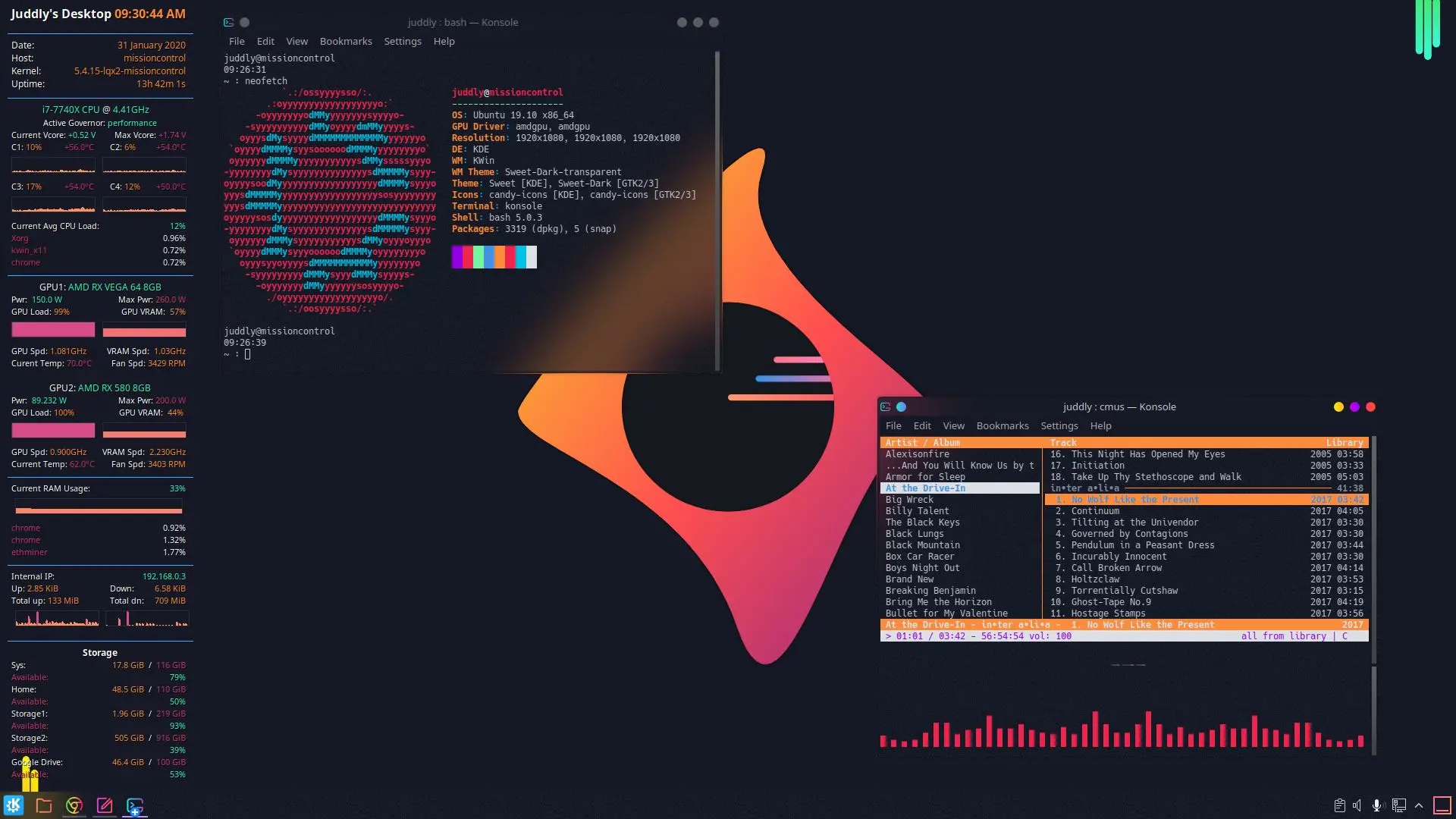Open the speaker volume tray icon

tap(1357, 805)
